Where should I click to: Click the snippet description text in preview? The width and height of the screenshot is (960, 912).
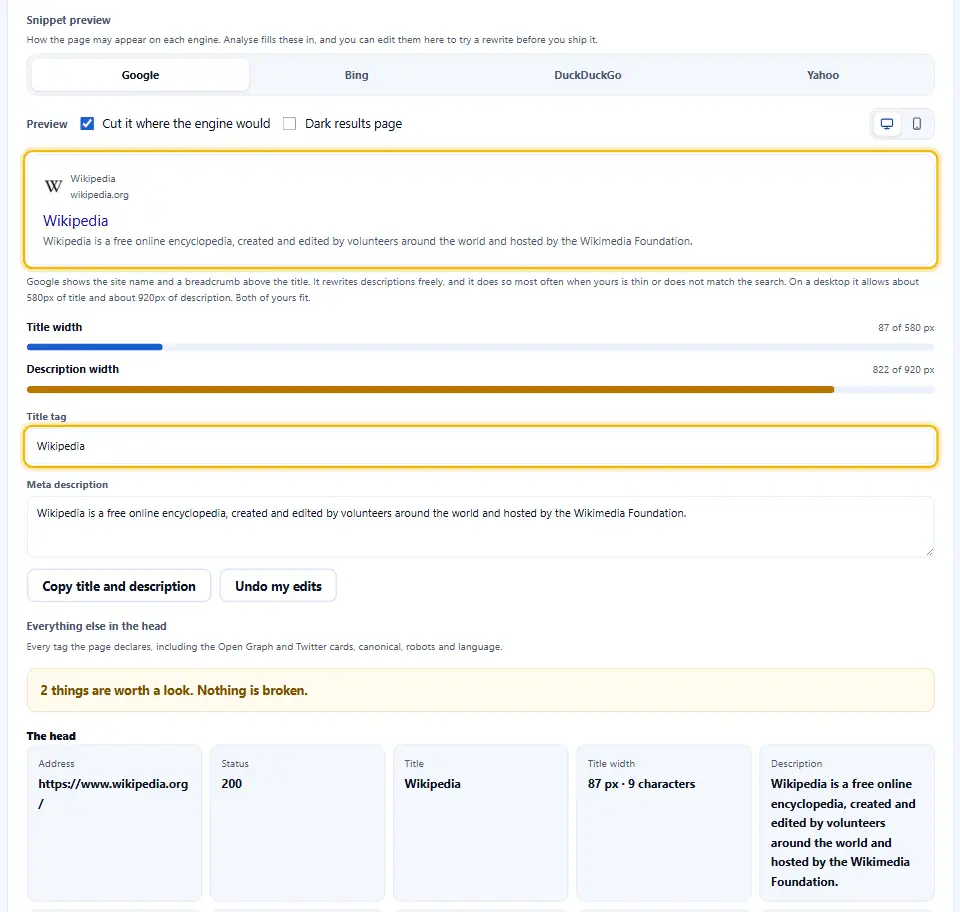pyautogui.click(x=367, y=241)
